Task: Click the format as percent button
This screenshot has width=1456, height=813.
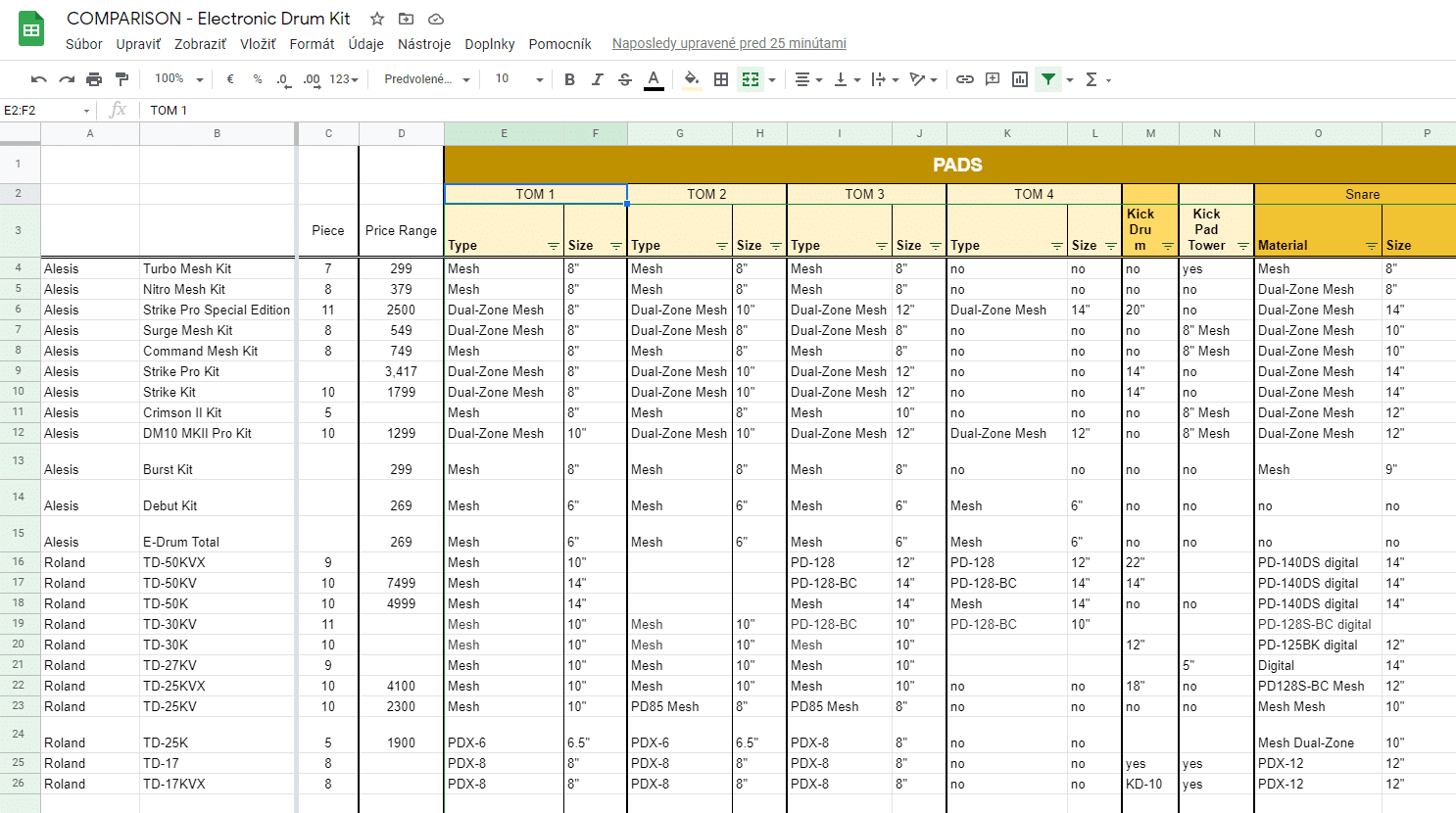Action: [258, 79]
